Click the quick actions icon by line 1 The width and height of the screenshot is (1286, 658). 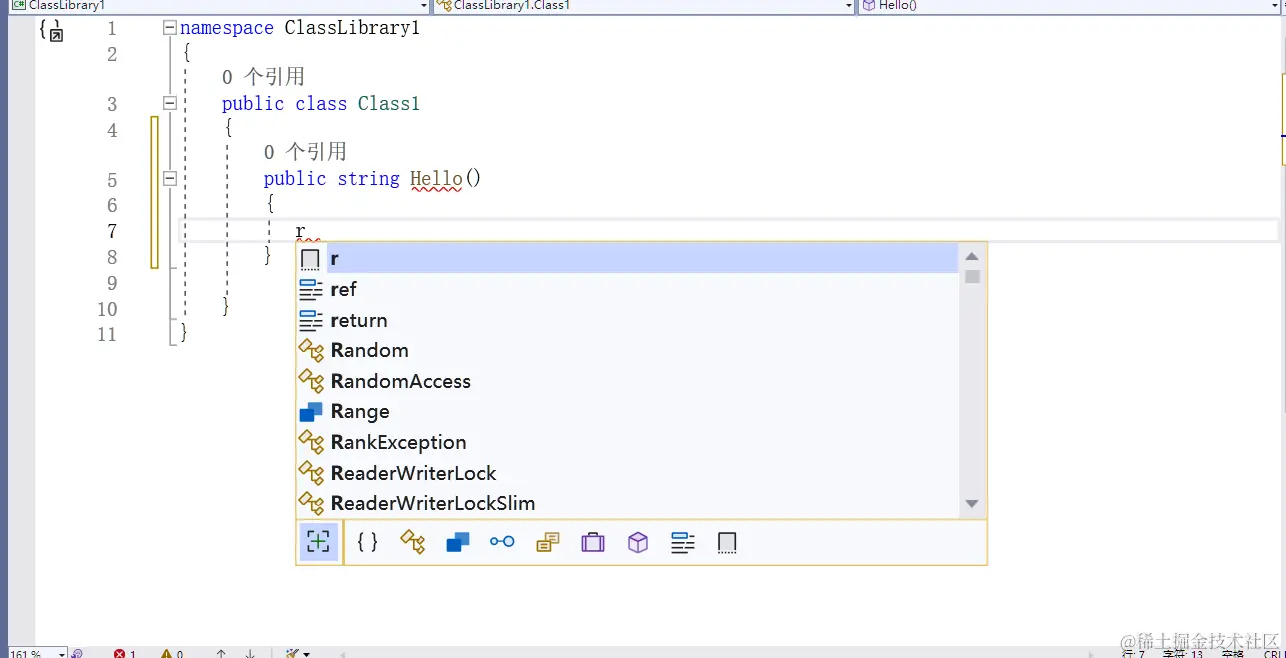point(51,31)
